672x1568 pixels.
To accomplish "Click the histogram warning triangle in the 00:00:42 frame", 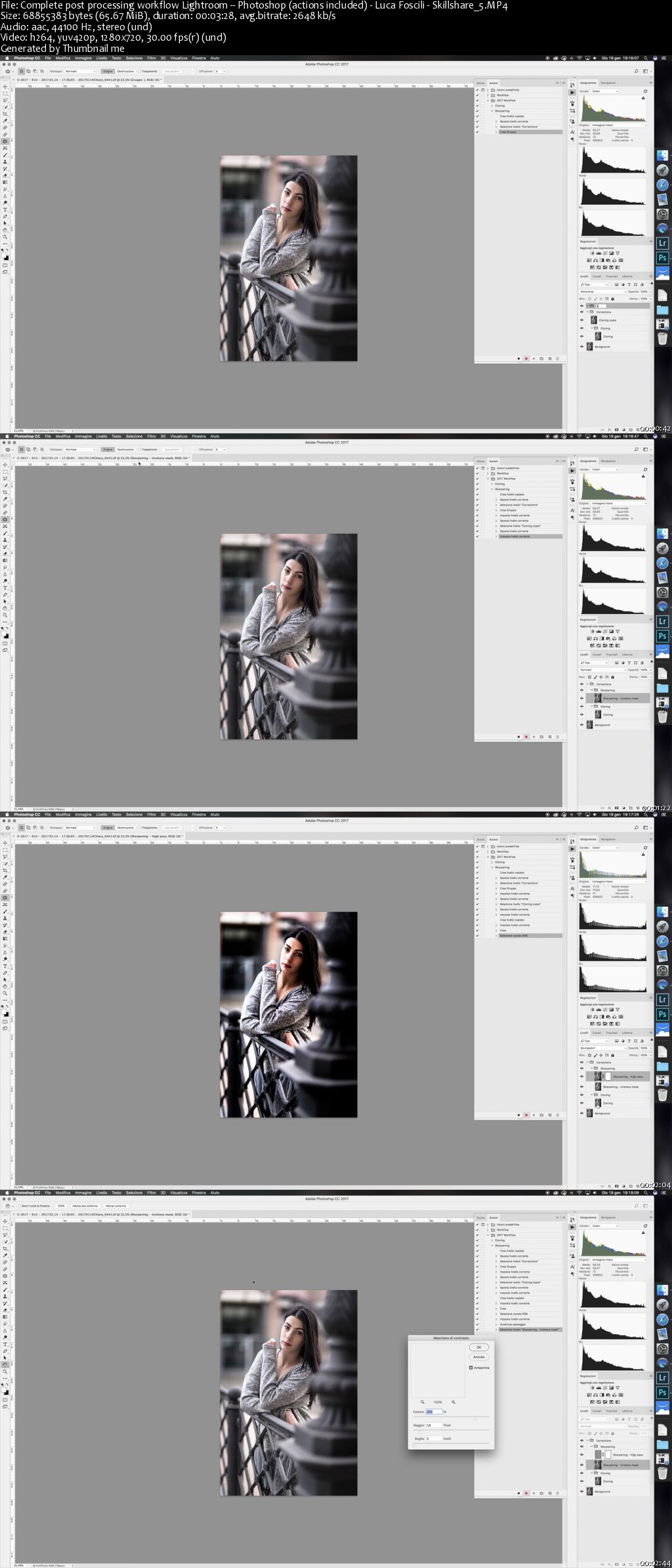I will pos(643,98).
